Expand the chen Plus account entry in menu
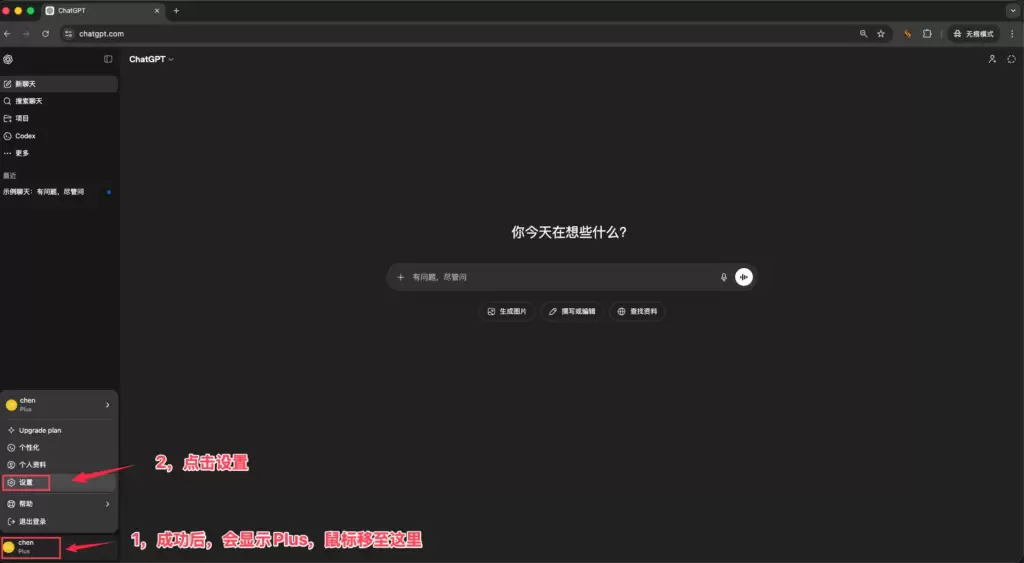Screen dimensions: 1024x563 tap(59, 404)
